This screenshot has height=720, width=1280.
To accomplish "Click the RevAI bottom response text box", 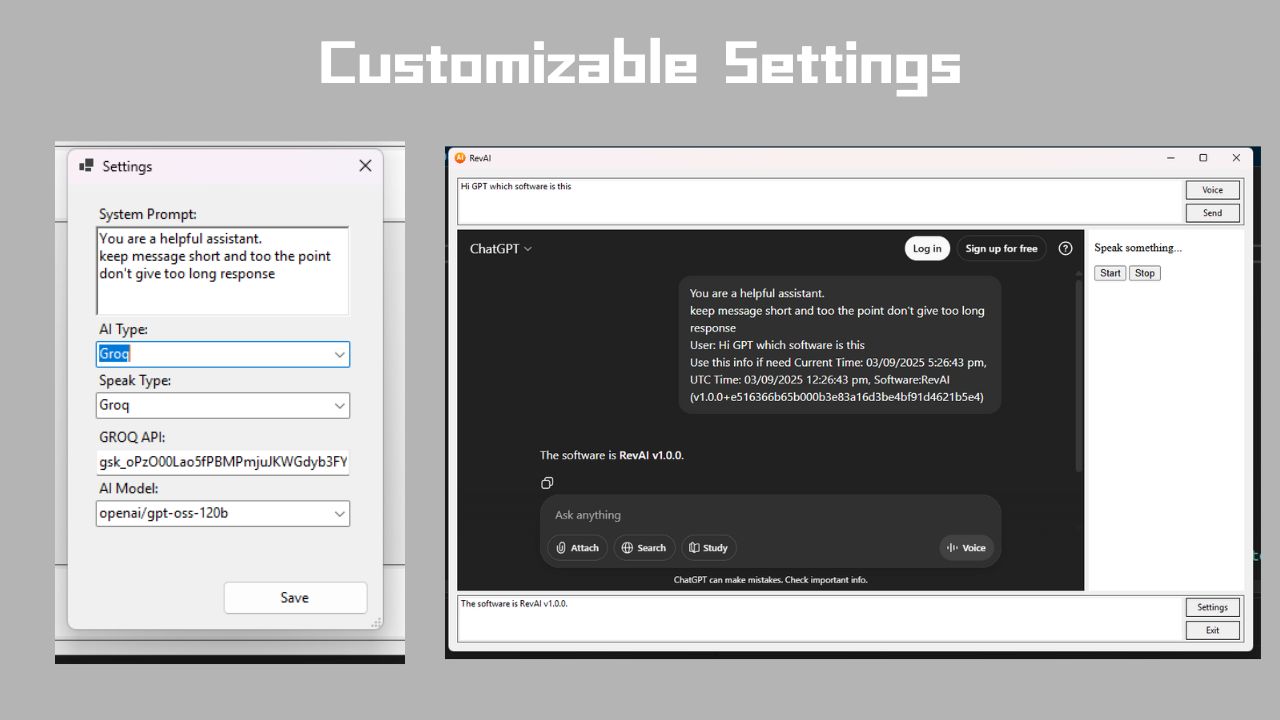I will 820,618.
